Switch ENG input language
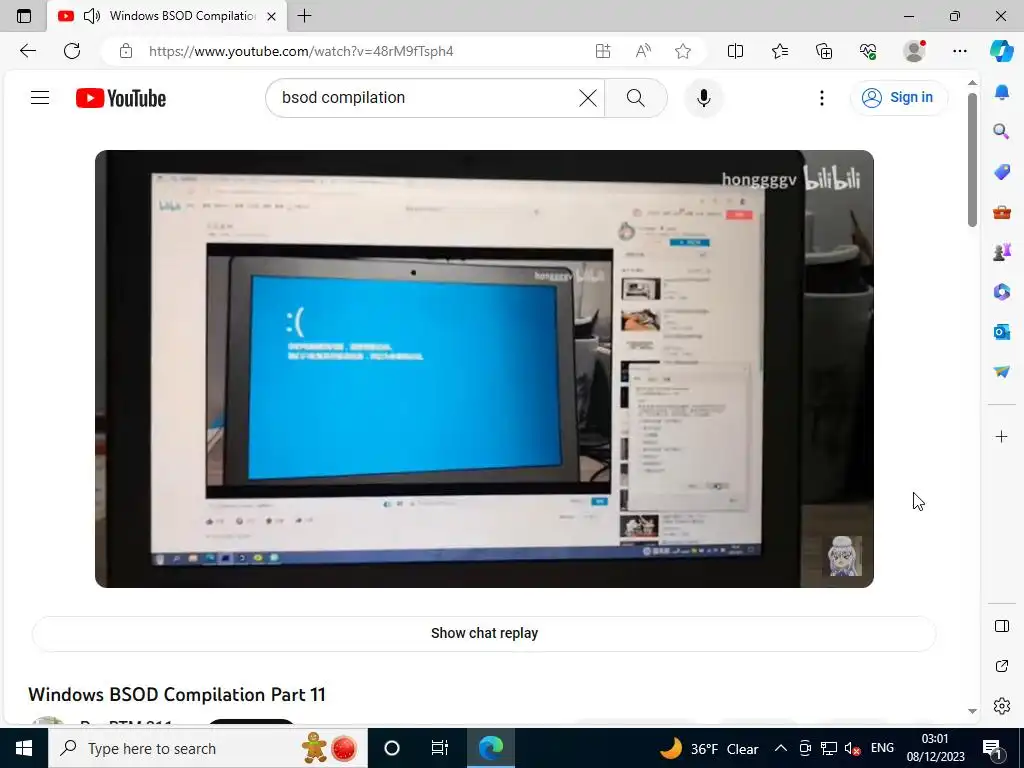 882,748
